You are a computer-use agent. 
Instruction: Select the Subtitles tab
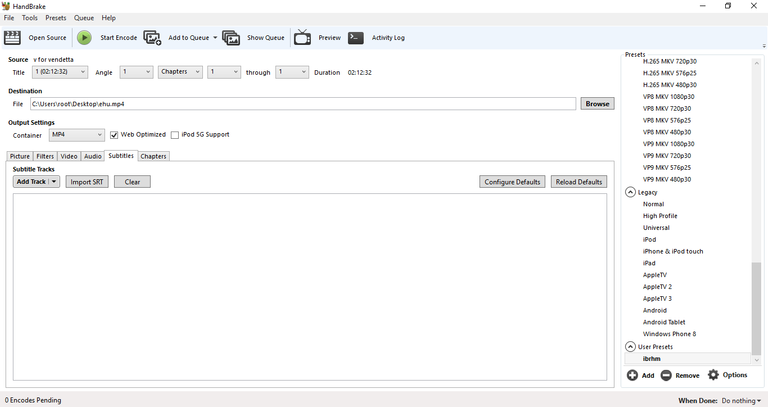[x=121, y=156]
